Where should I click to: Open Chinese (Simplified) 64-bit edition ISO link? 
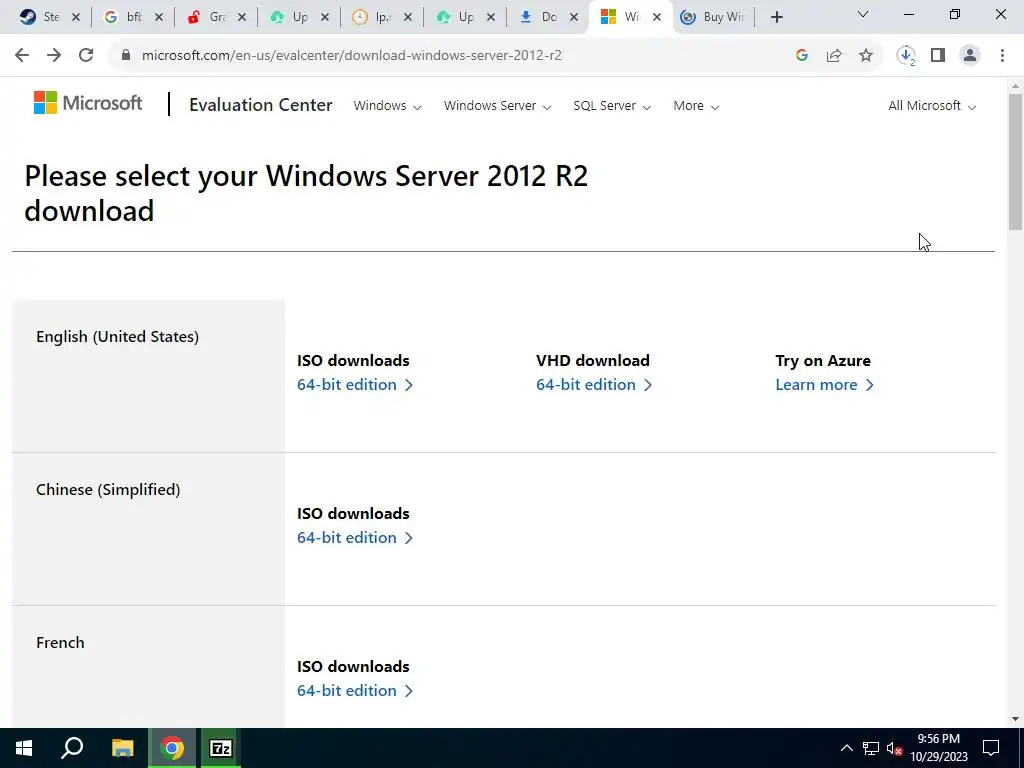click(355, 537)
